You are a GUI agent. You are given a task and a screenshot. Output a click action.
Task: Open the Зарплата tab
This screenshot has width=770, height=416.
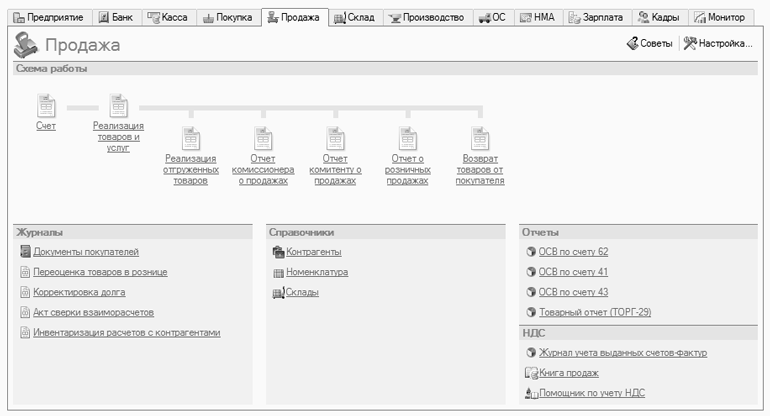point(596,17)
